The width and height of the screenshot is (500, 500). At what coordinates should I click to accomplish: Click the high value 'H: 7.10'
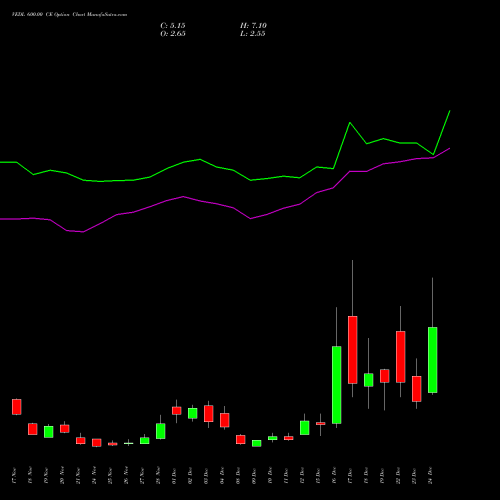253,26
